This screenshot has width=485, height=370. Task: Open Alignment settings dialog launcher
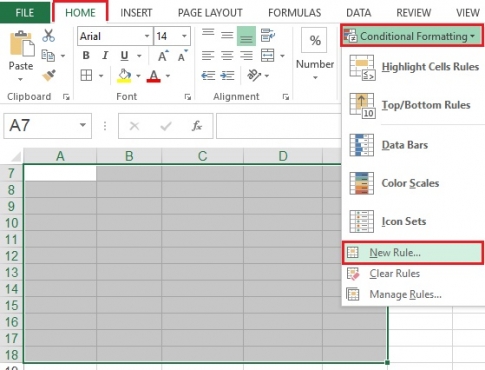click(x=286, y=97)
